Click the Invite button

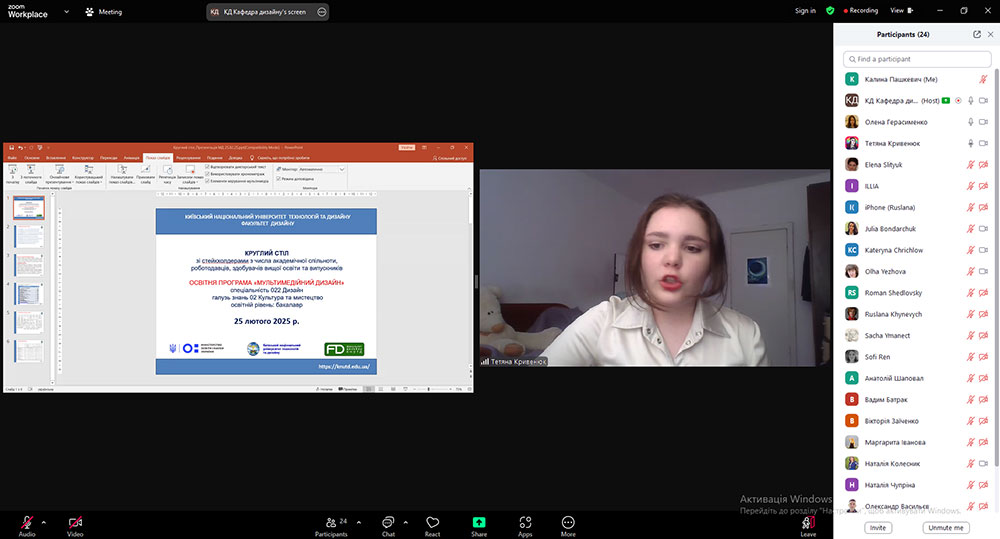click(x=878, y=528)
